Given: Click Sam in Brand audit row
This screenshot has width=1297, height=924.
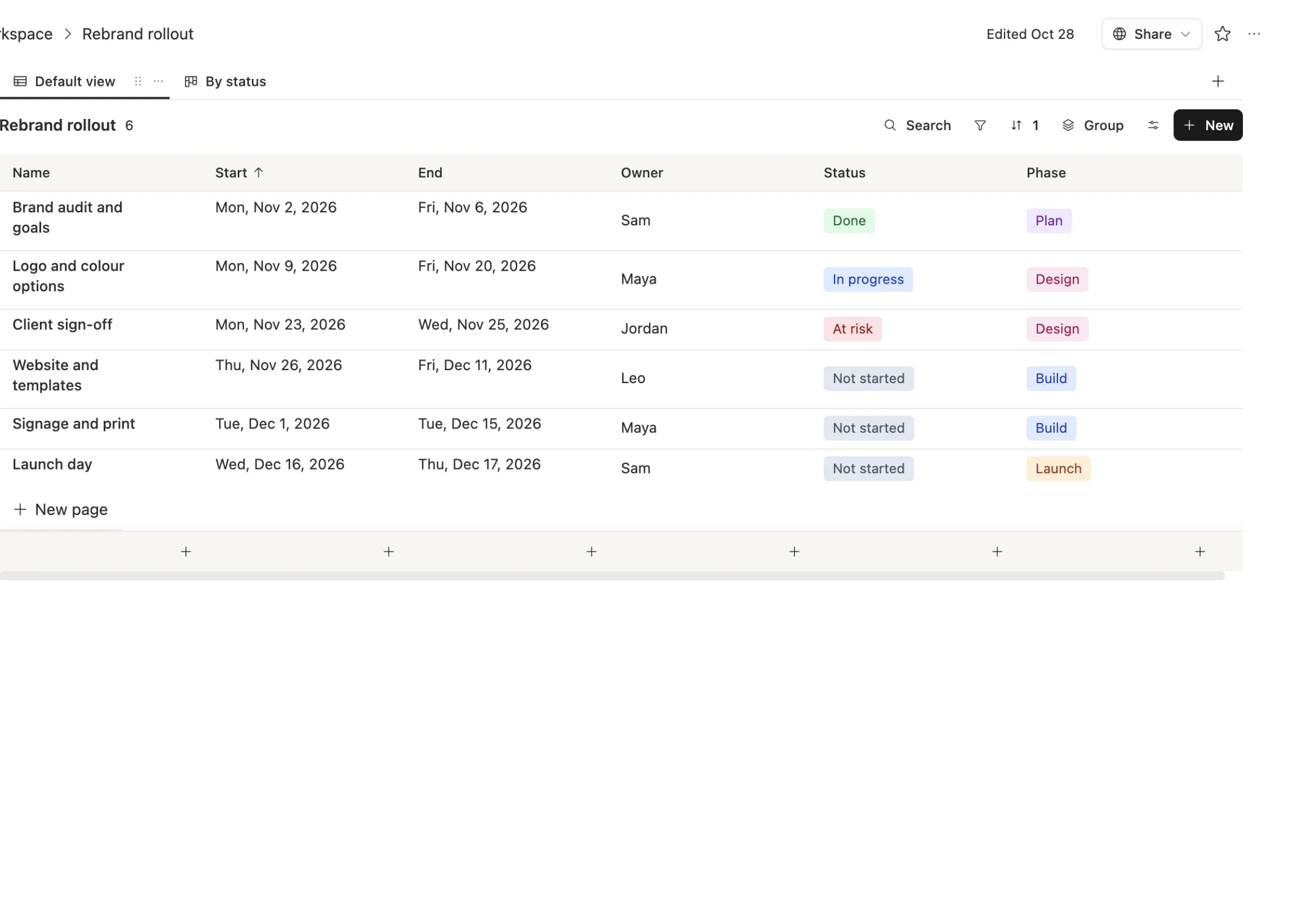Looking at the screenshot, I should (636, 221).
